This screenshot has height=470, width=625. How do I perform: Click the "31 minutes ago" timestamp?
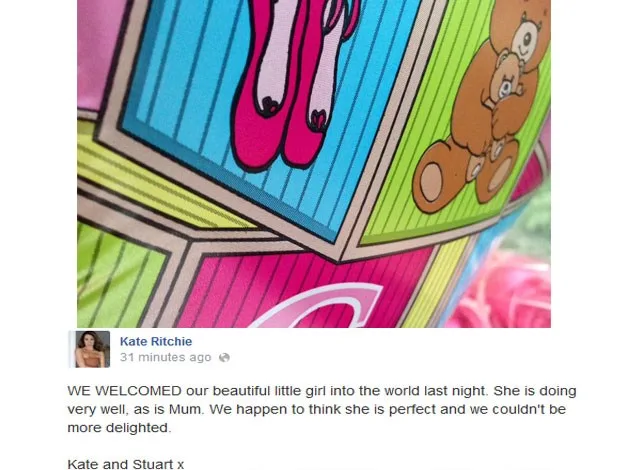pyautogui.click(x=165, y=357)
